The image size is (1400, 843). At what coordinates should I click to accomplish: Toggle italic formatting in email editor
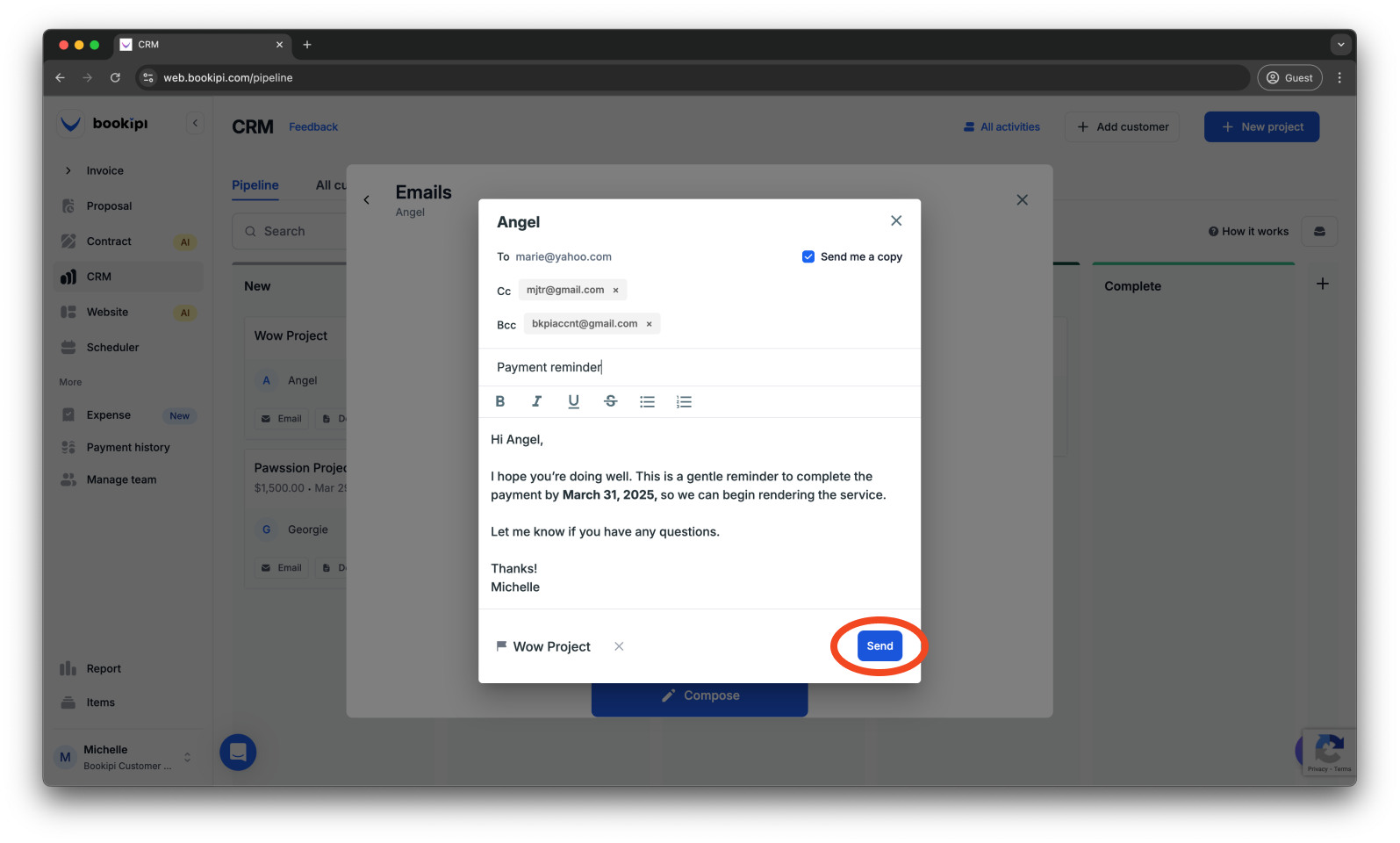(x=536, y=401)
